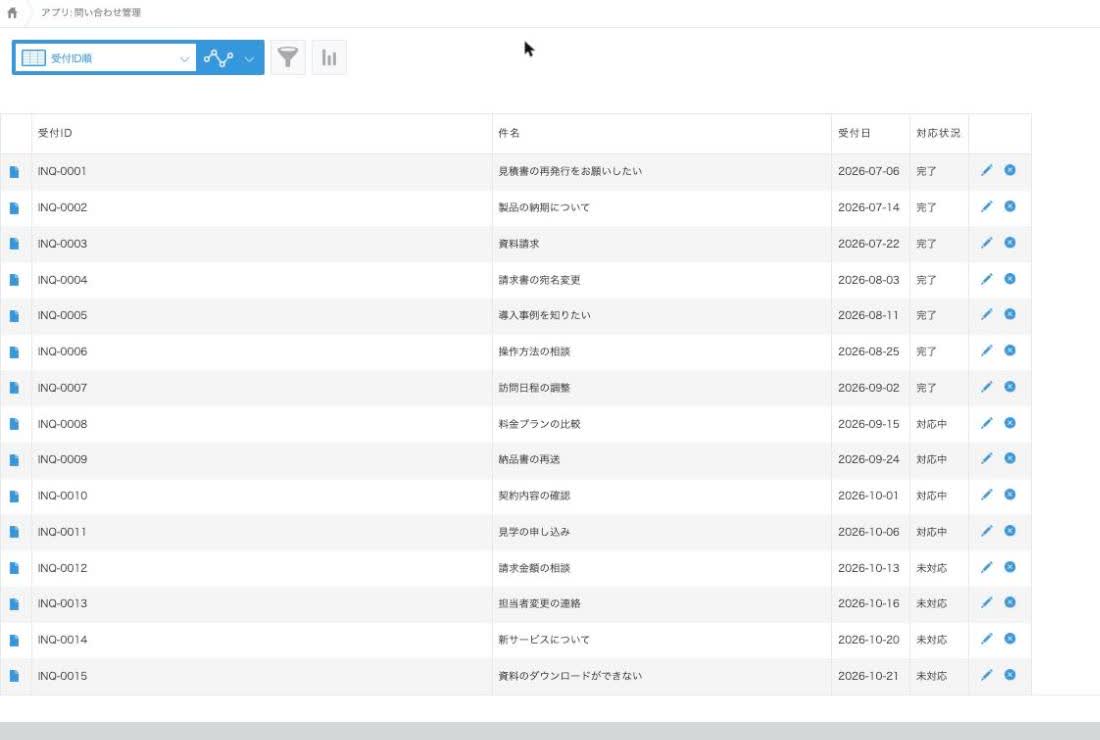Edit the INQ-0015 record with pencil
The width and height of the screenshot is (1100, 740).
tap(986, 675)
